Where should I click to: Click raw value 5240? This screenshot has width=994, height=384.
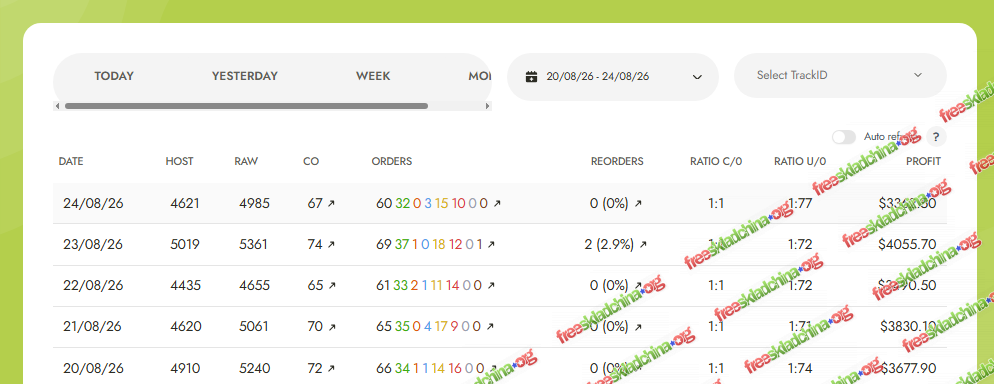[x=255, y=368]
